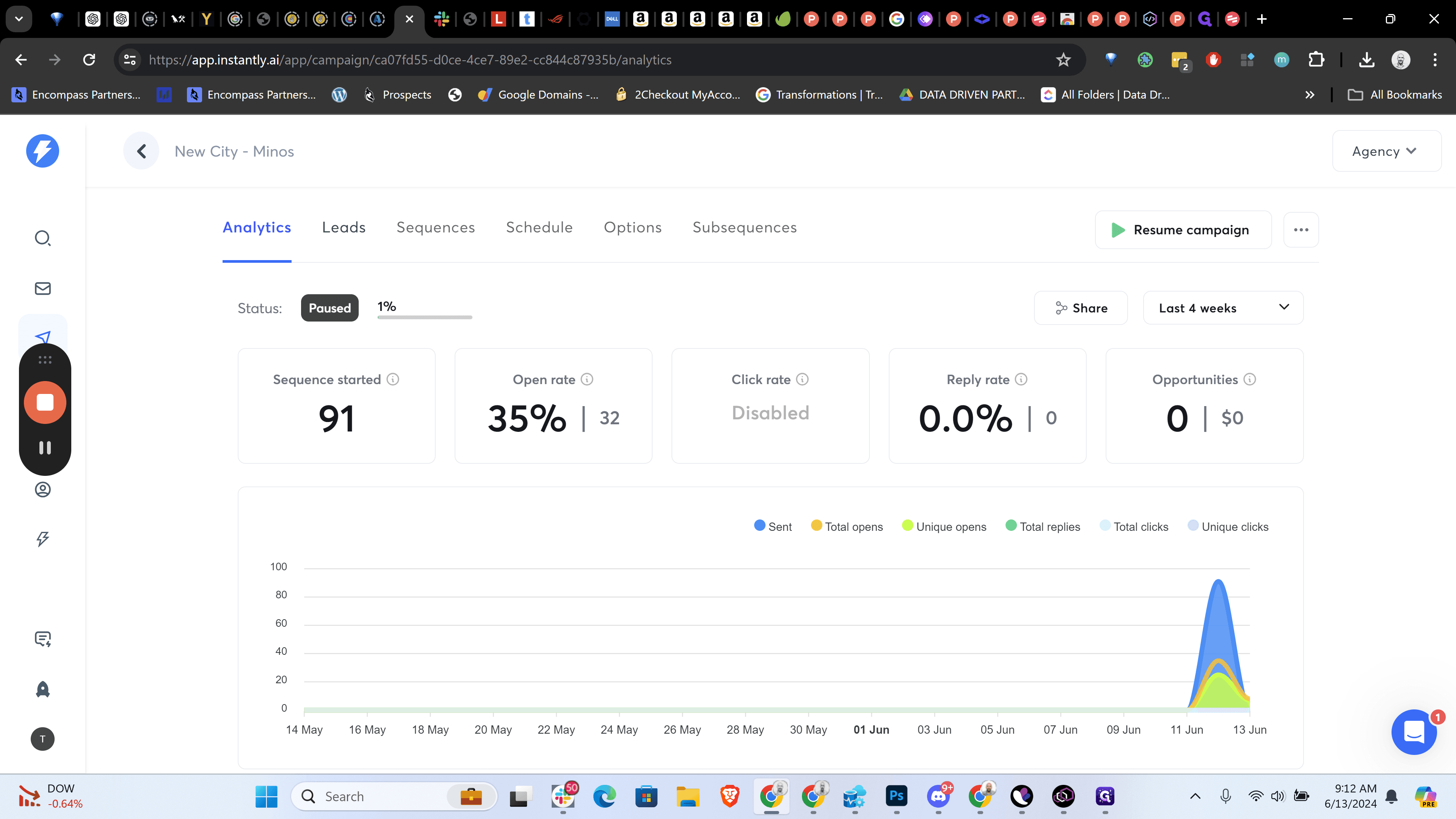Toggle Total clicks series in legend
Image resolution: width=1456 pixels, height=819 pixels.
1134,526
